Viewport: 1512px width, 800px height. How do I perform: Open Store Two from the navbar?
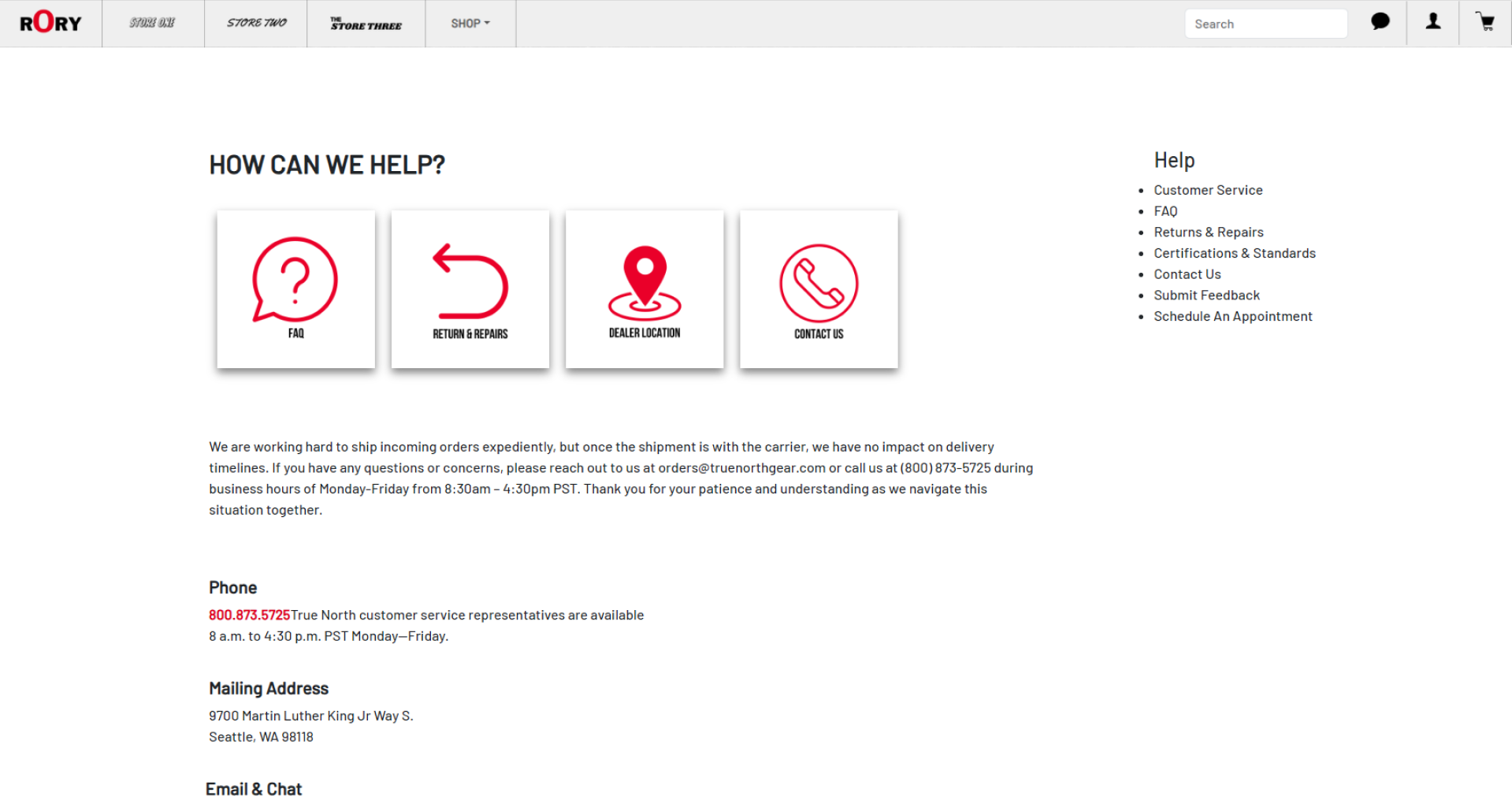(x=256, y=24)
